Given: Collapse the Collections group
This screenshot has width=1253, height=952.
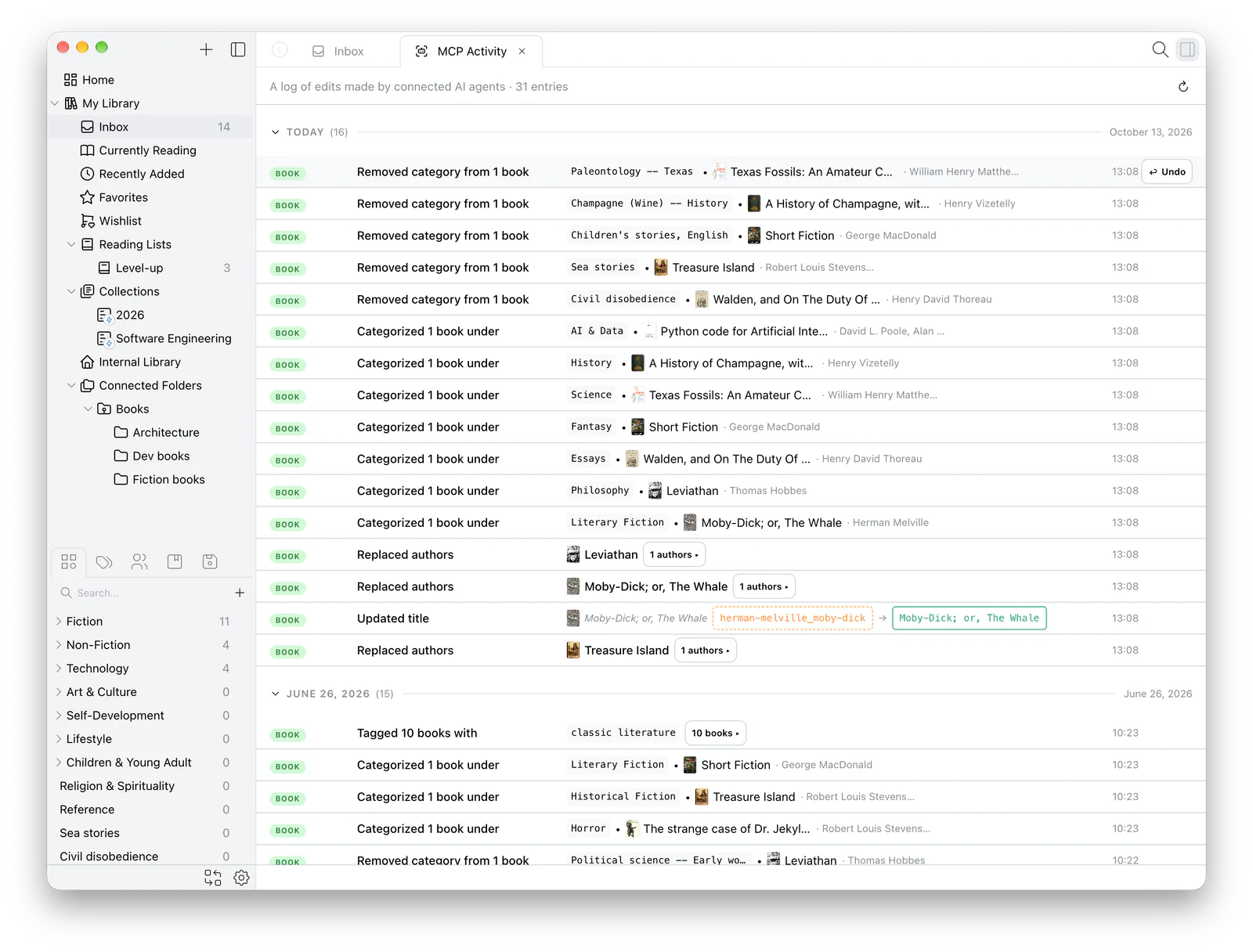Looking at the screenshot, I should tap(71, 291).
